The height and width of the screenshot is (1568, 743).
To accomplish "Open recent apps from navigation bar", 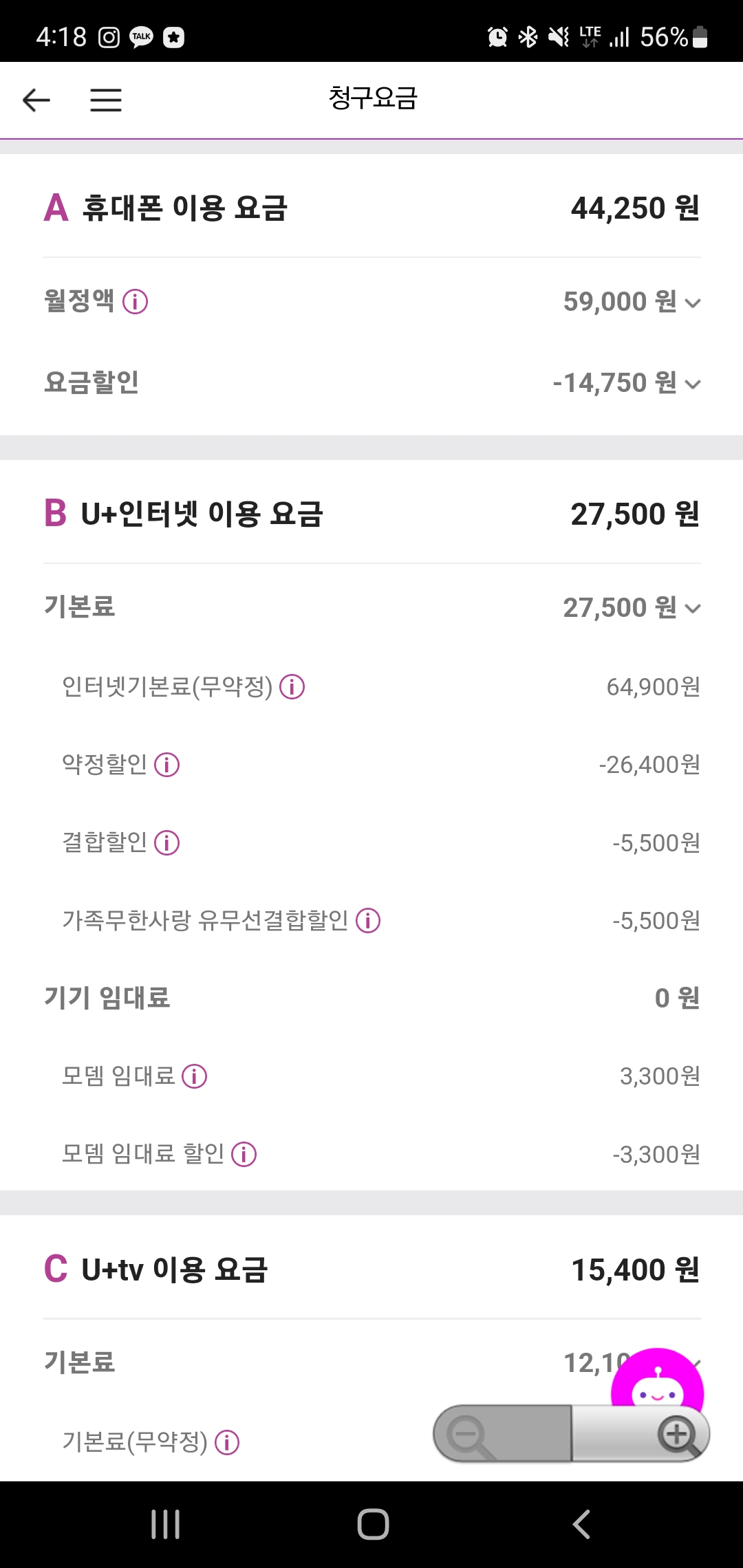I will click(166, 1525).
